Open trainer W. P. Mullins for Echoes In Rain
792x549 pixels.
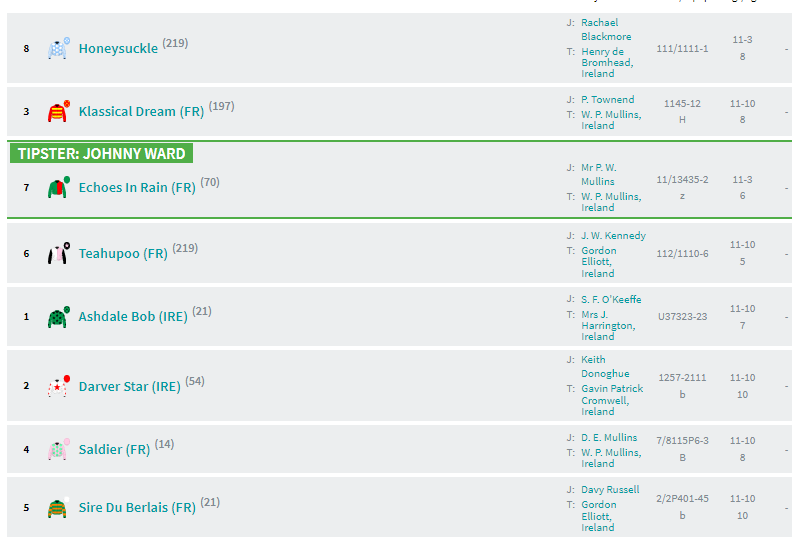[611, 202]
